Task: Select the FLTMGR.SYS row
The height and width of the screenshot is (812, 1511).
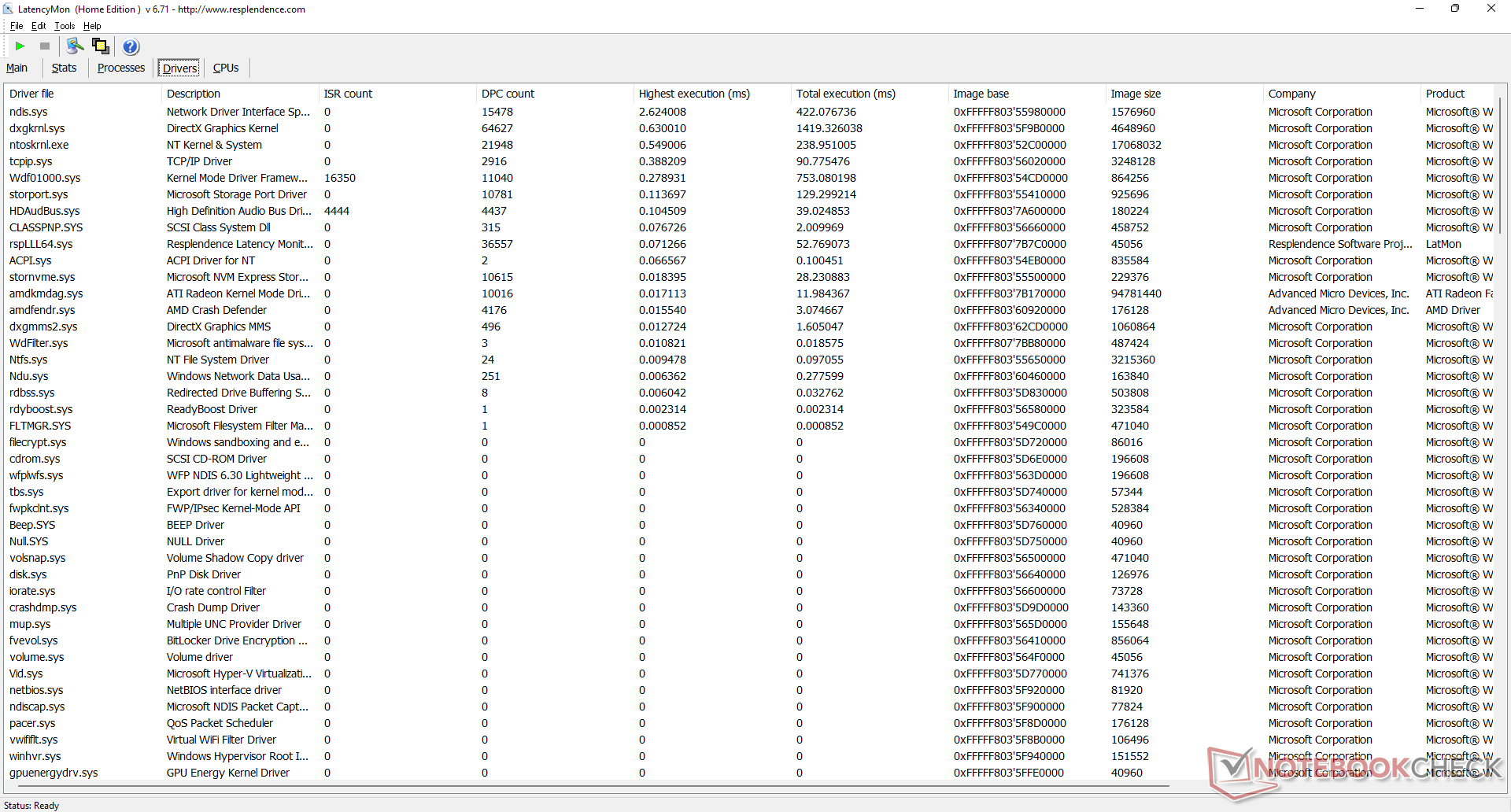Action: [x=748, y=426]
